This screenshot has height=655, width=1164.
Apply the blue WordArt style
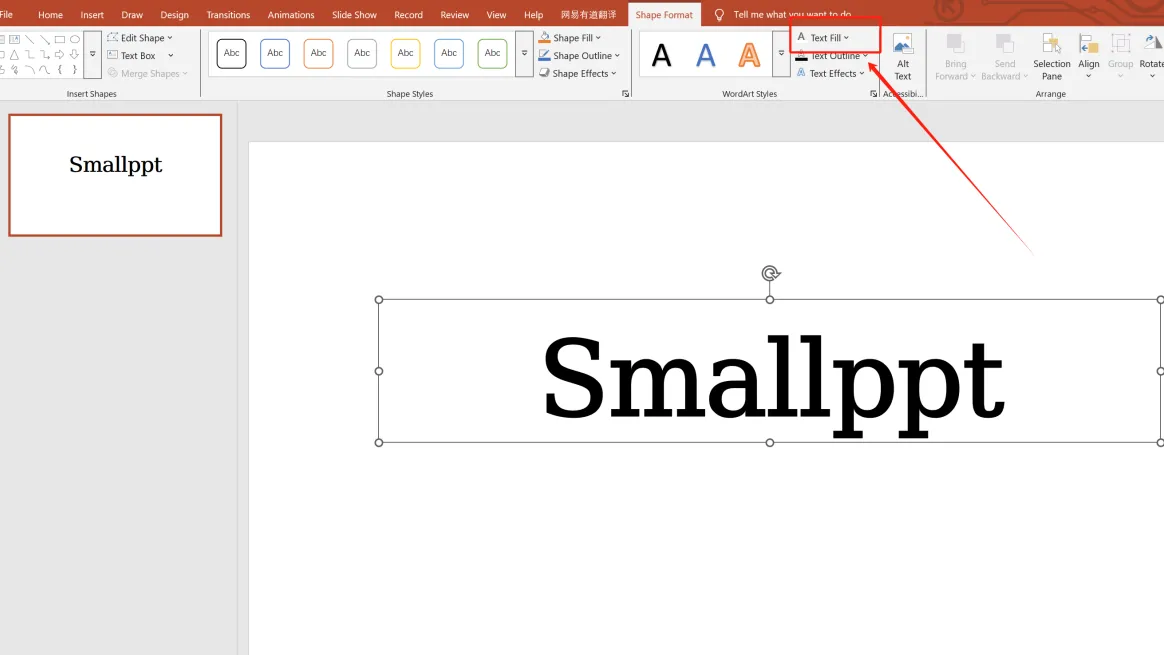706,55
